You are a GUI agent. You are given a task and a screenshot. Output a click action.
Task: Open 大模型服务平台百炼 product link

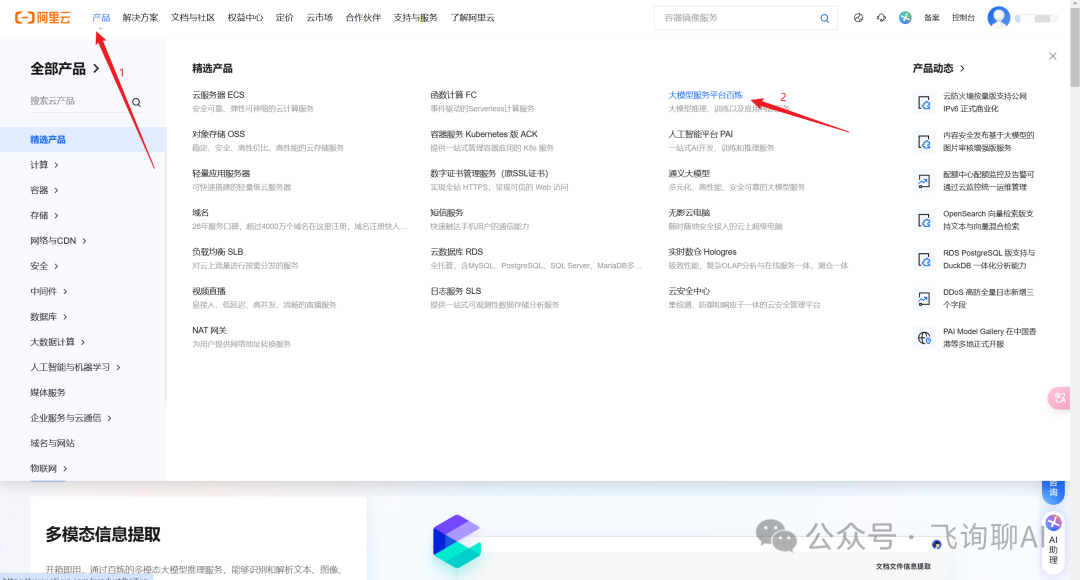(x=705, y=95)
